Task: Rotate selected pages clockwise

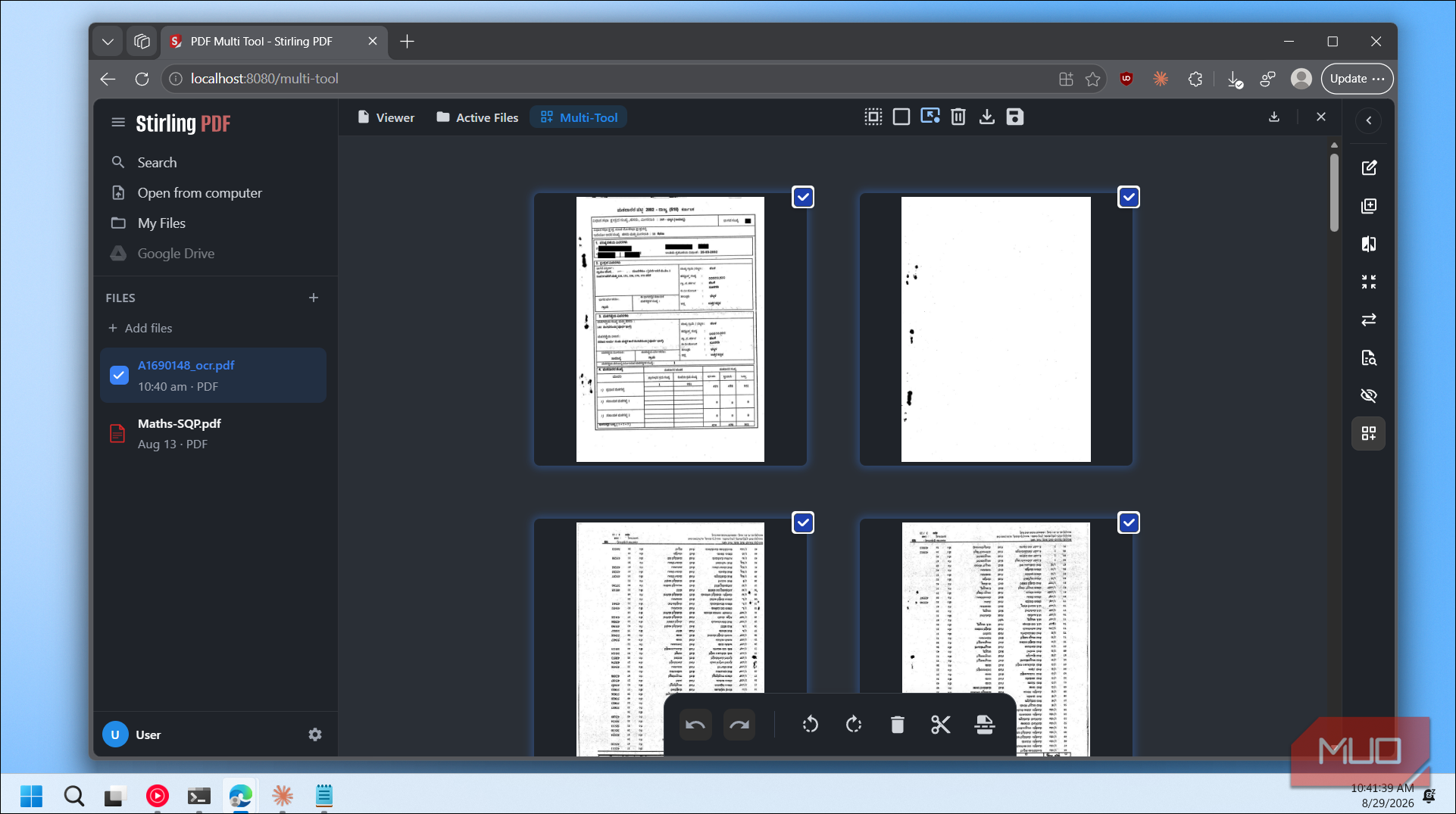Action: [x=854, y=725]
